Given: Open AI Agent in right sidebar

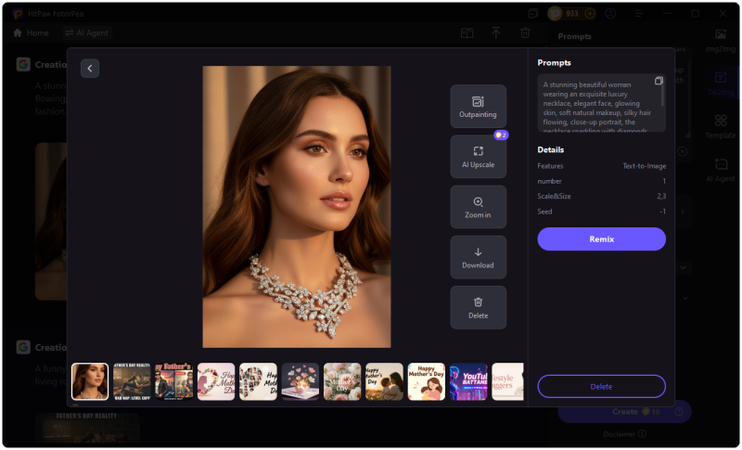Looking at the screenshot, I should (720, 170).
